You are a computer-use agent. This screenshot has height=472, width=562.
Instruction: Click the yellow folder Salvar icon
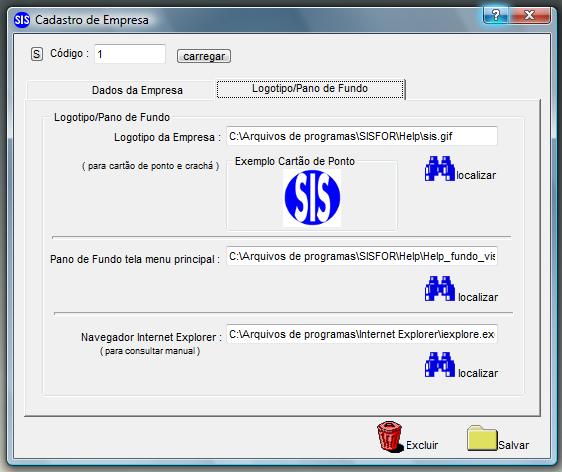pos(482,438)
